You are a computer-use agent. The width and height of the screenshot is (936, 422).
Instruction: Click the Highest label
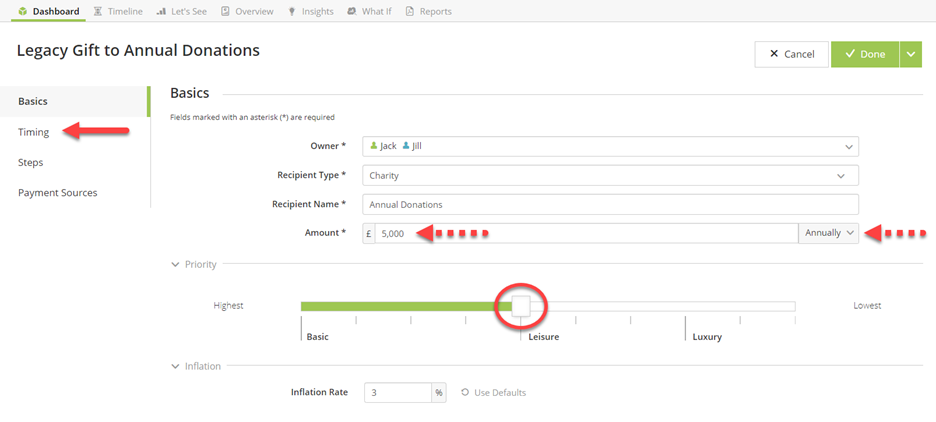(x=229, y=306)
